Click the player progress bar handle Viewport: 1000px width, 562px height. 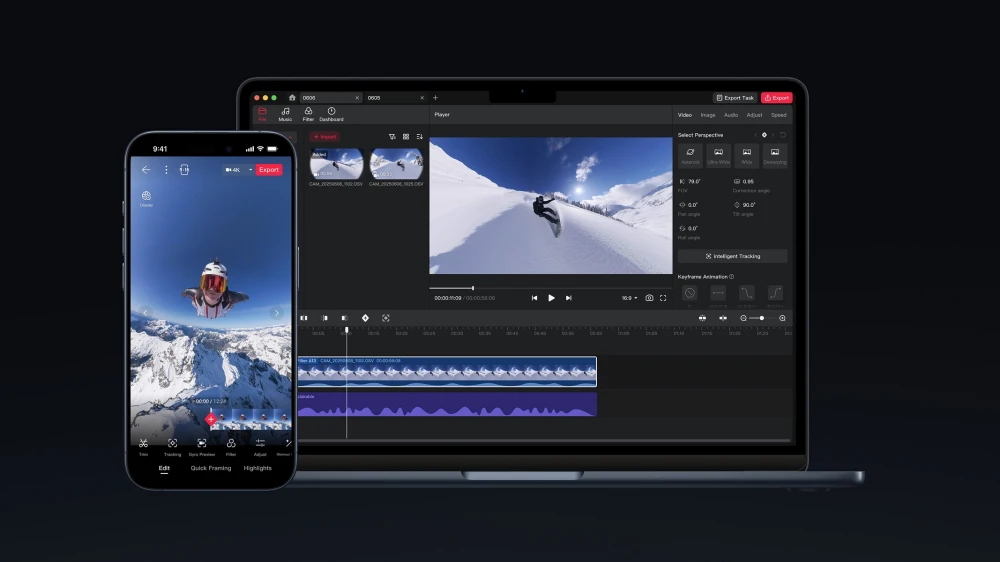tap(473, 288)
